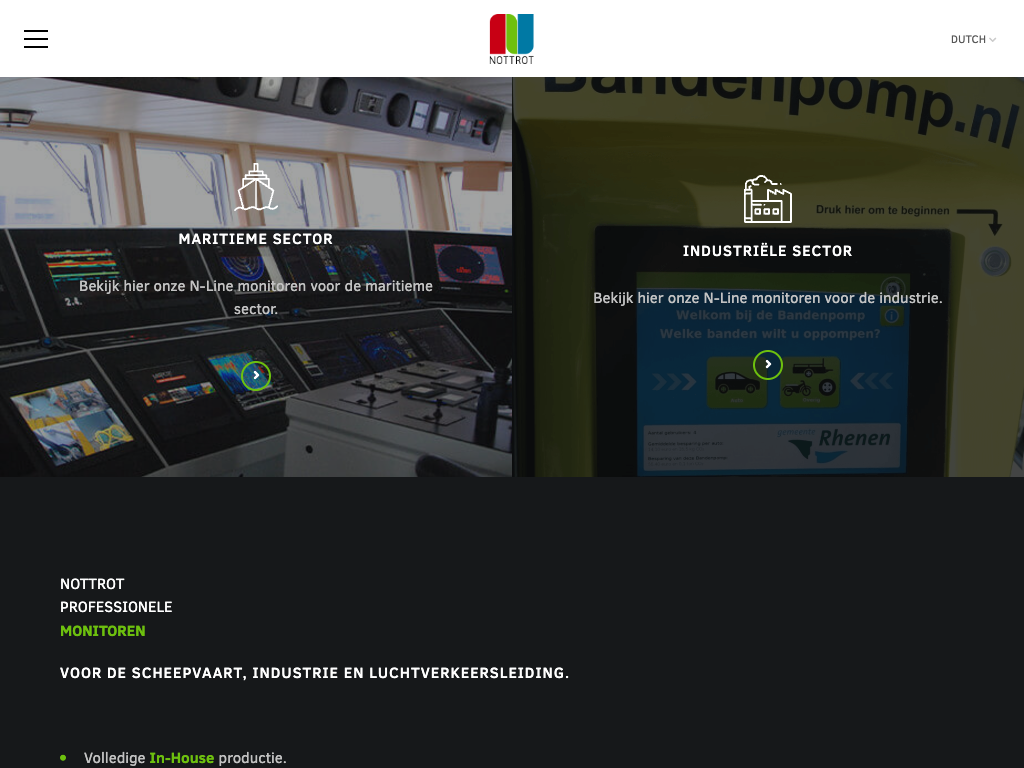Click the Druk hier om te beginnen label
The image size is (1024, 768).
click(882, 210)
